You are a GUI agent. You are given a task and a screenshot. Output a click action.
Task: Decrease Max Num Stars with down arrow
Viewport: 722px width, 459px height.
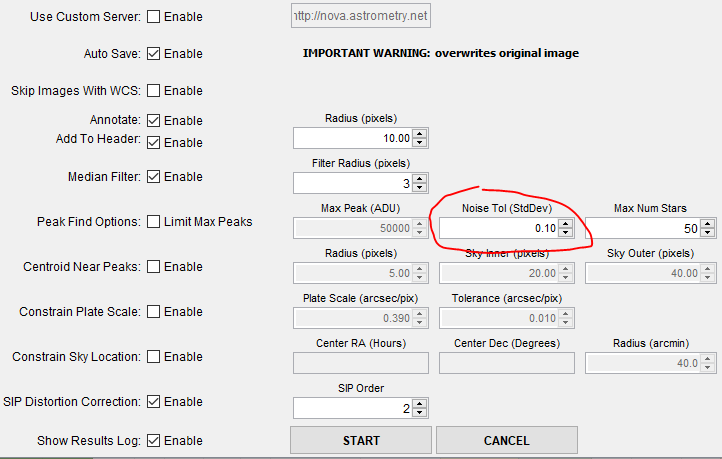(x=712, y=233)
